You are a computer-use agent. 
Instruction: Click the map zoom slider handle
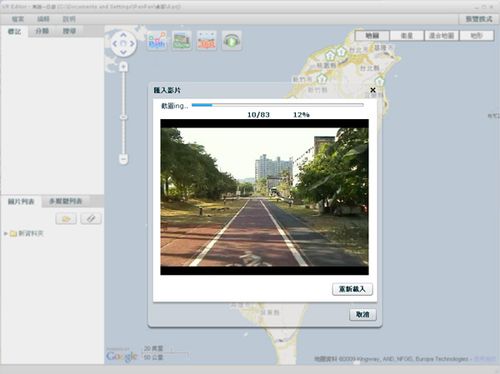pos(123,117)
